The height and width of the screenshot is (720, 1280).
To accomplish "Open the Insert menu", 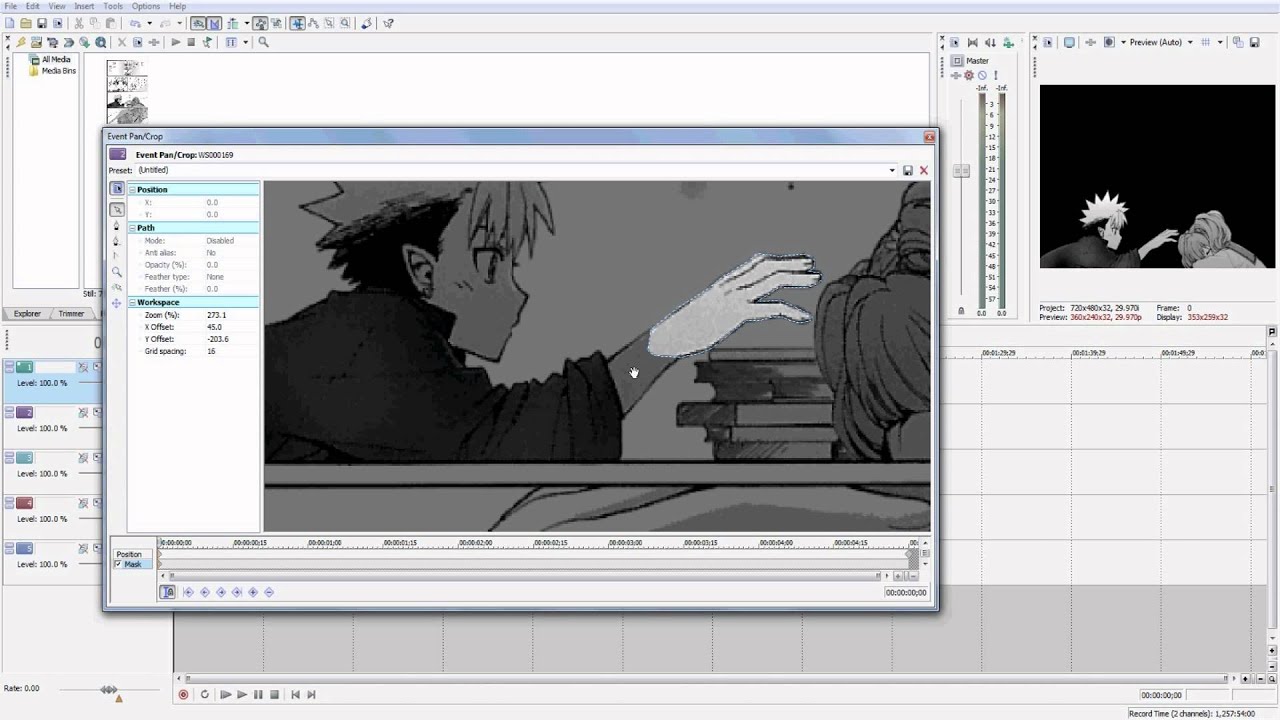I will click(84, 6).
